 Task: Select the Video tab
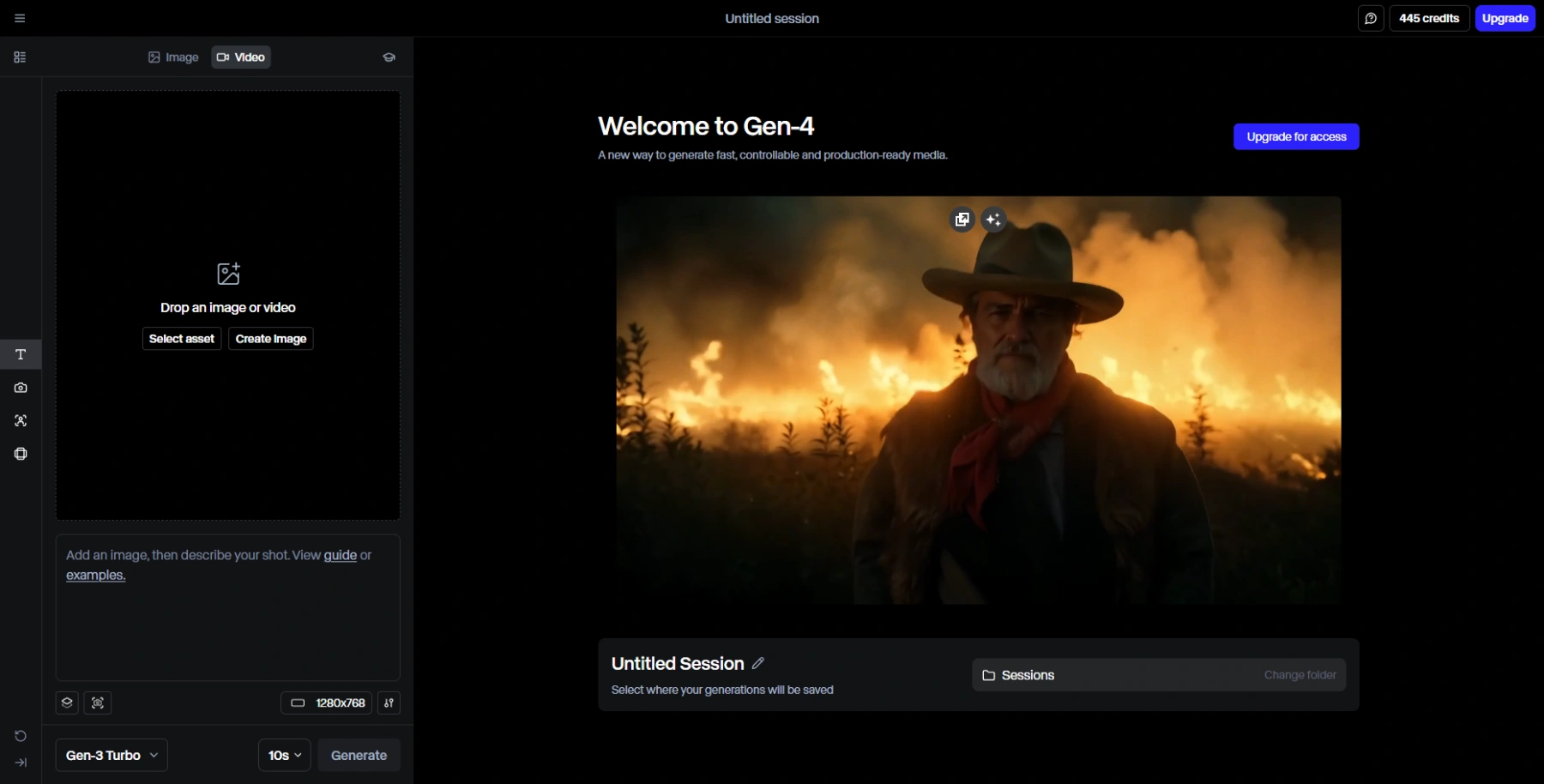[x=241, y=57]
